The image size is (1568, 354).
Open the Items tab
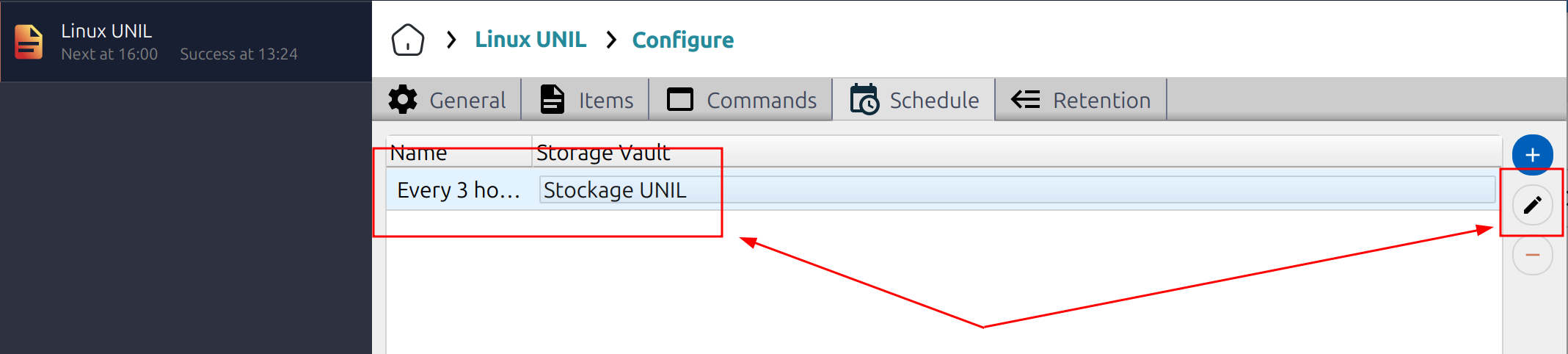586,100
